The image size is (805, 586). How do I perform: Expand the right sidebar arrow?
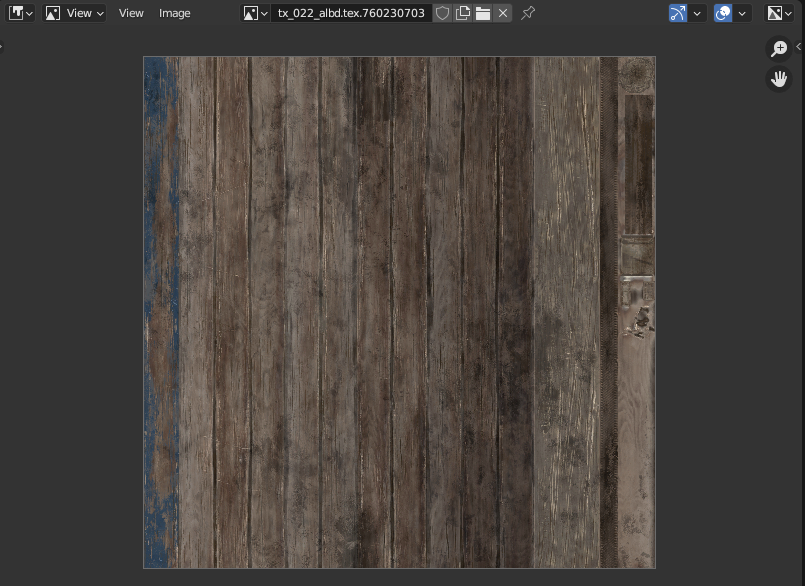(x=799, y=47)
